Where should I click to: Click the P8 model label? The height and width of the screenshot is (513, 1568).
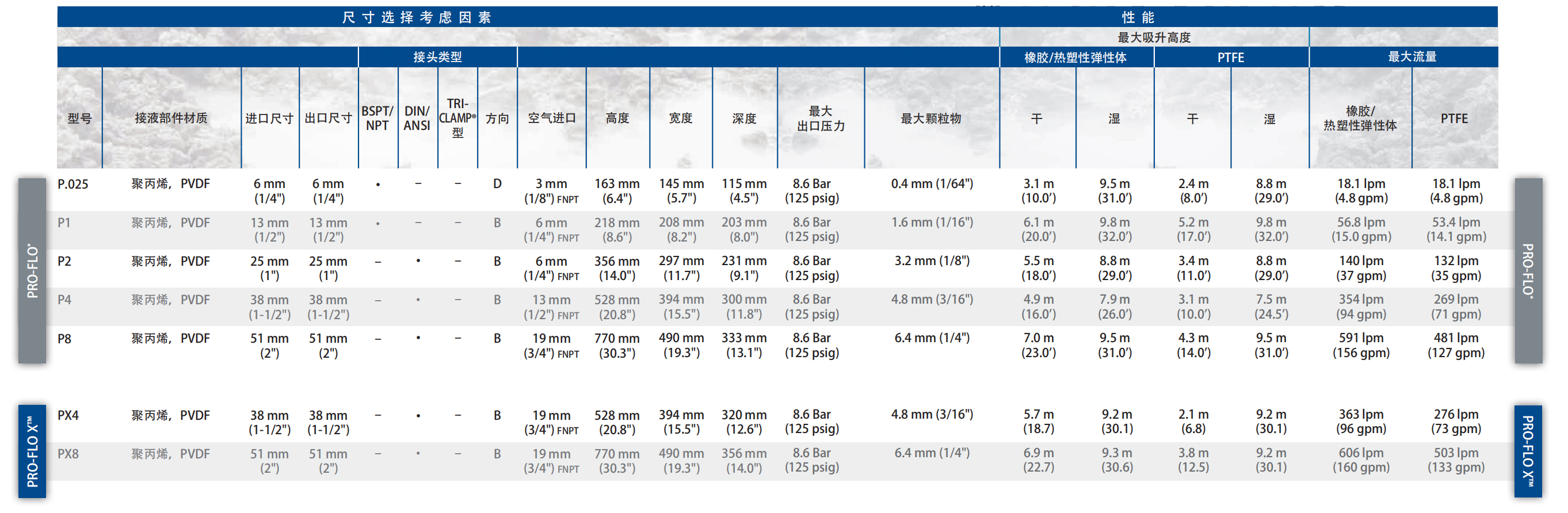64,338
